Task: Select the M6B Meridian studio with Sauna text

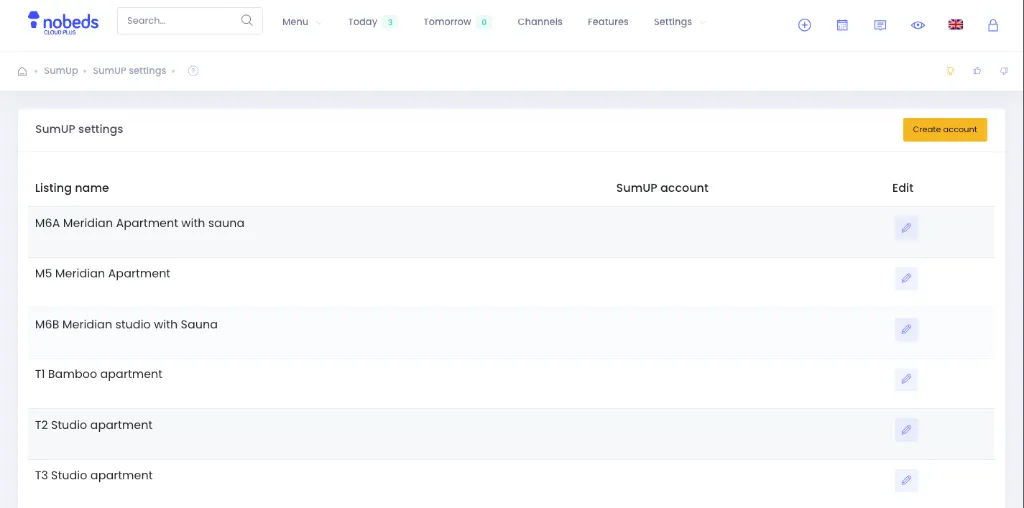Action: tap(126, 325)
